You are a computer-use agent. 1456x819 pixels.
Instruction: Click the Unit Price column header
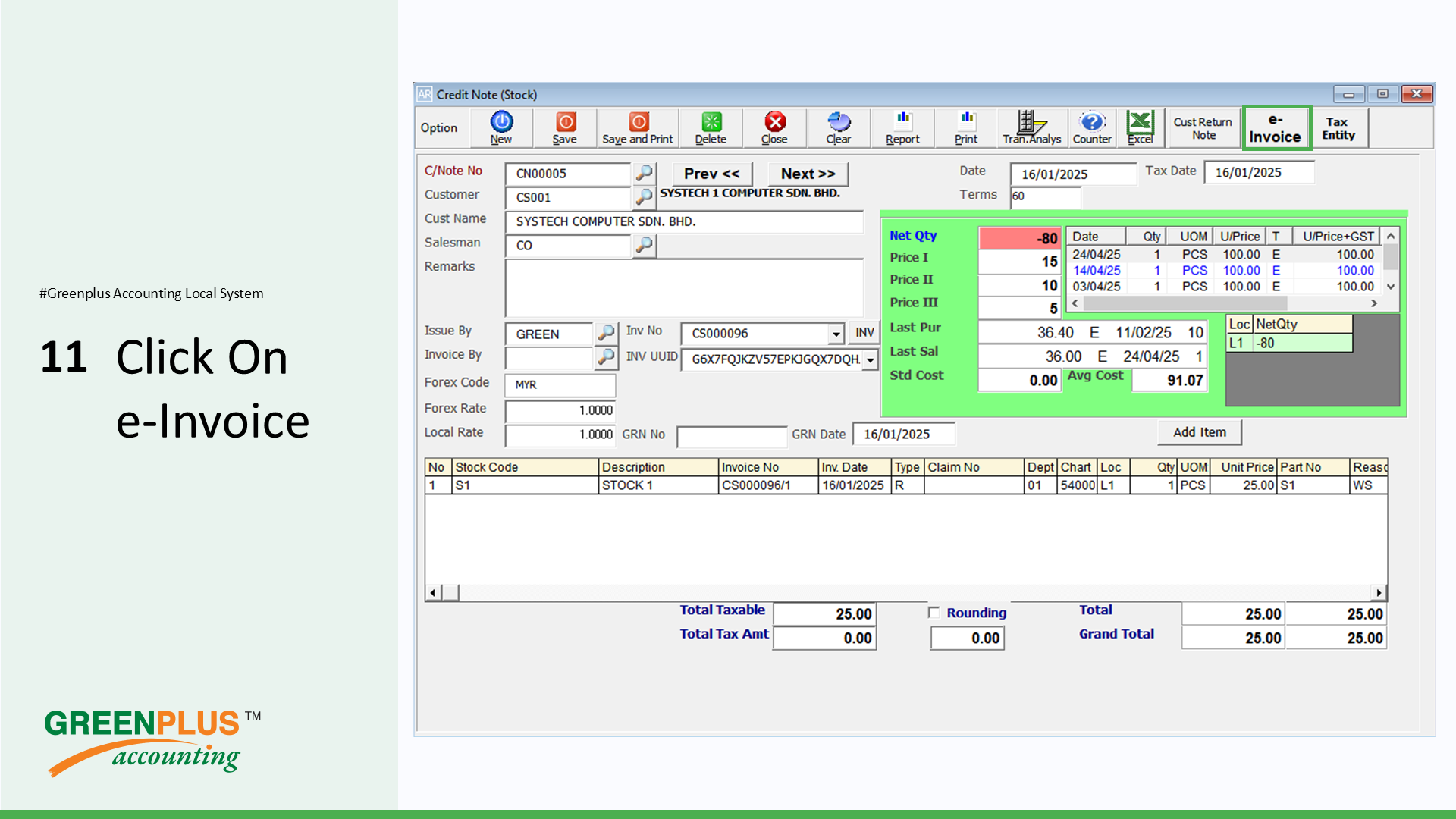[x=1244, y=467]
